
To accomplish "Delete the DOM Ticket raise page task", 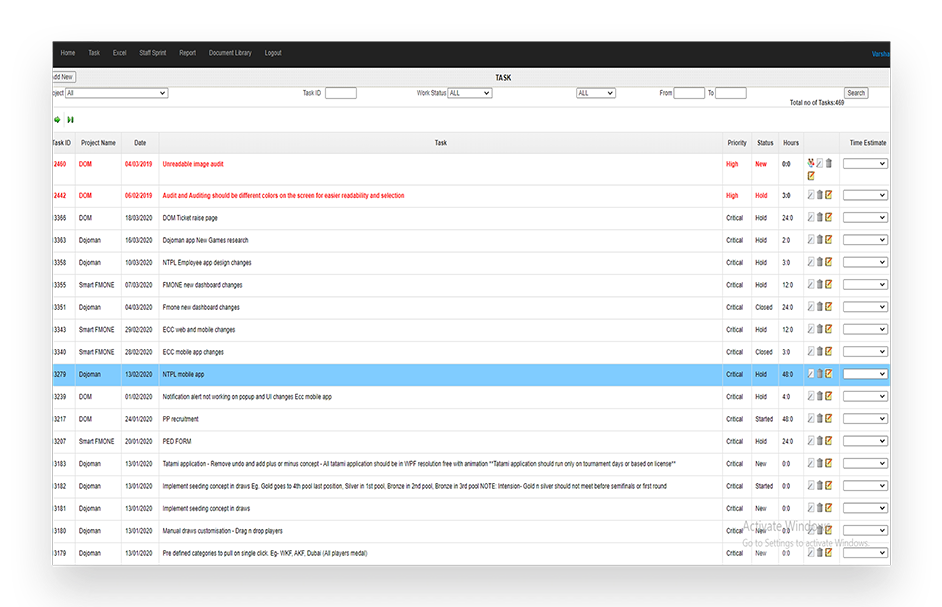I will (x=819, y=217).
